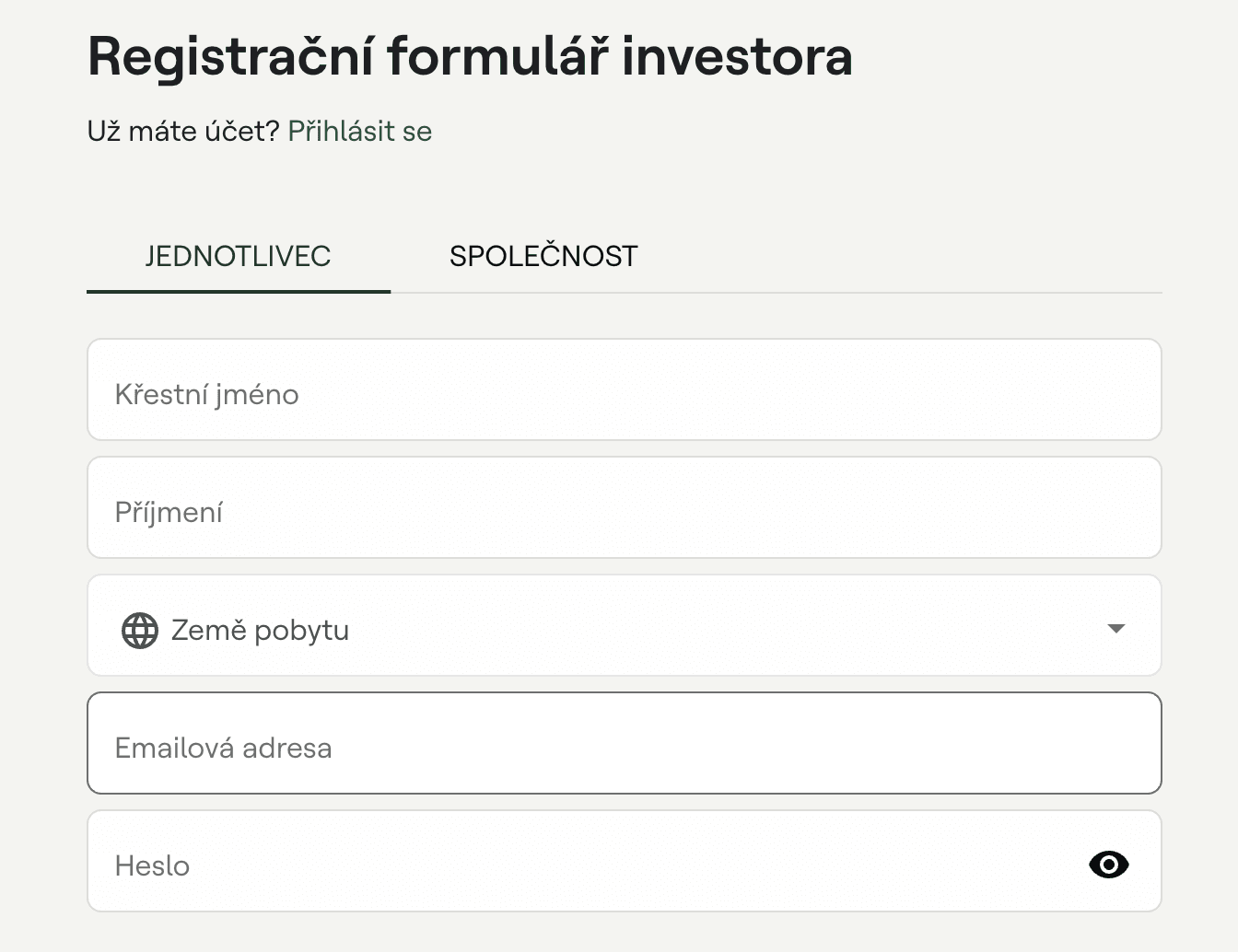Click the Příjmení placeholder text

(x=169, y=513)
